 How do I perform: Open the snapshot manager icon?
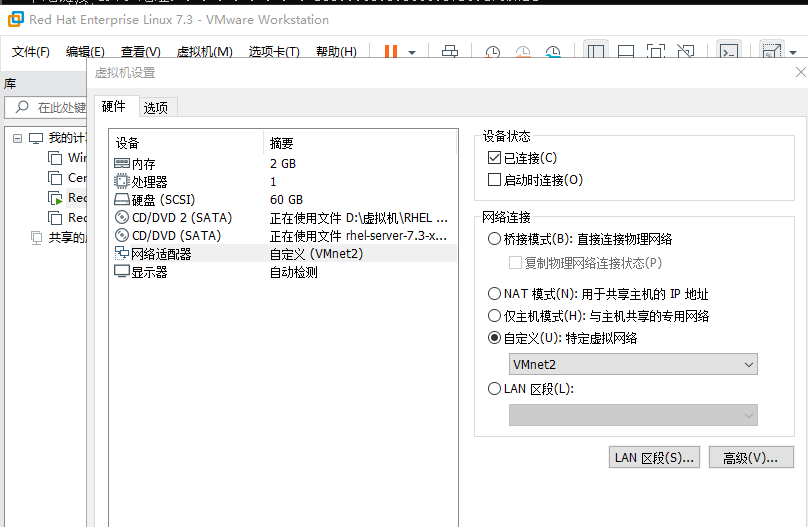[553, 52]
